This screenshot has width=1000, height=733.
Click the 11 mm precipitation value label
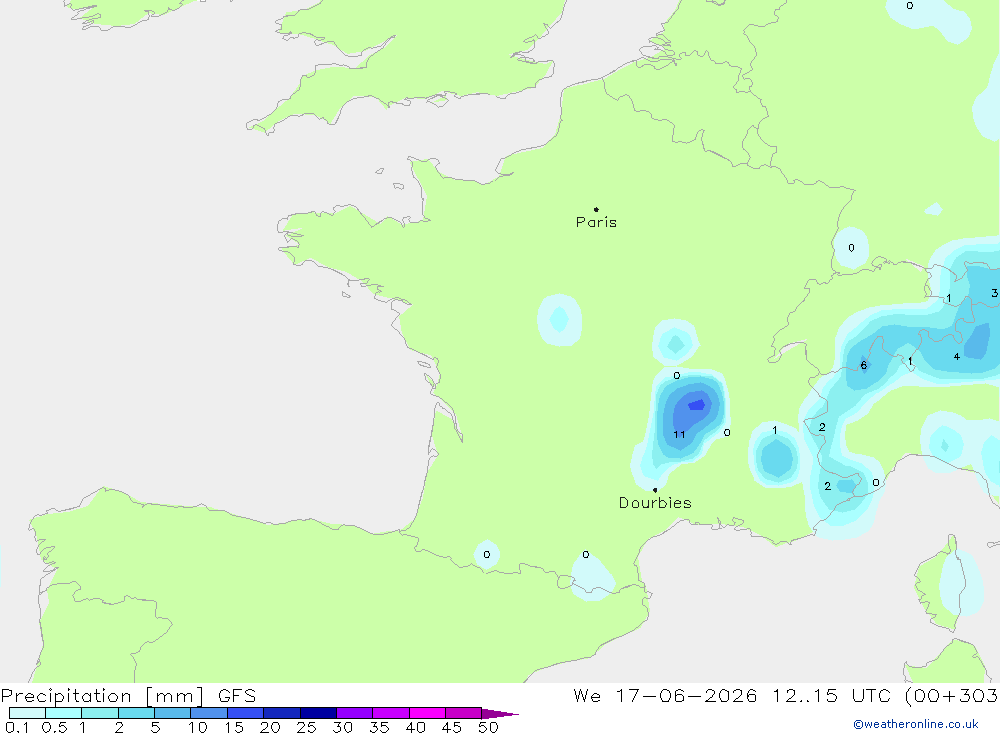[679, 434]
